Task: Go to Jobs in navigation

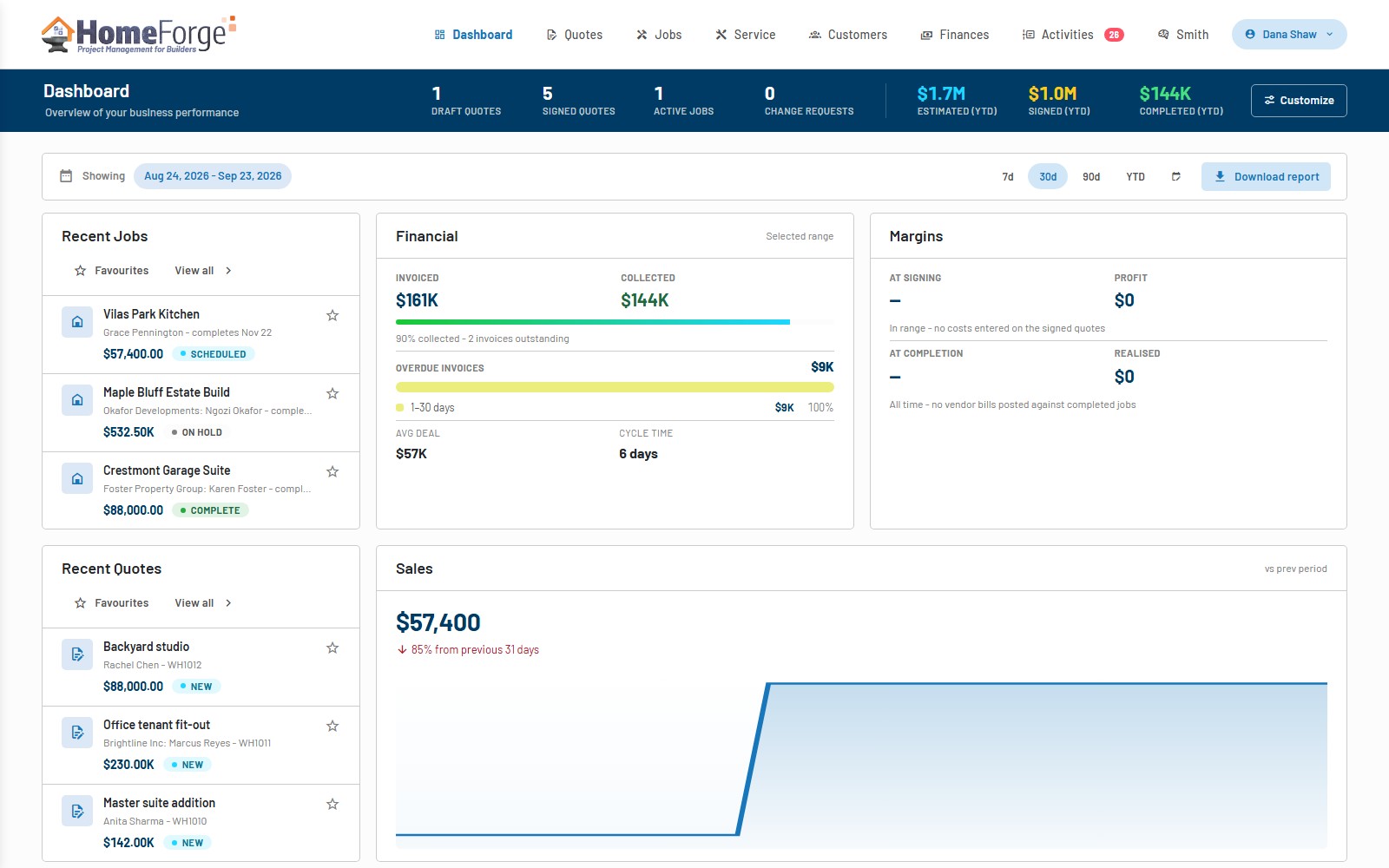Action: pos(659,35)
